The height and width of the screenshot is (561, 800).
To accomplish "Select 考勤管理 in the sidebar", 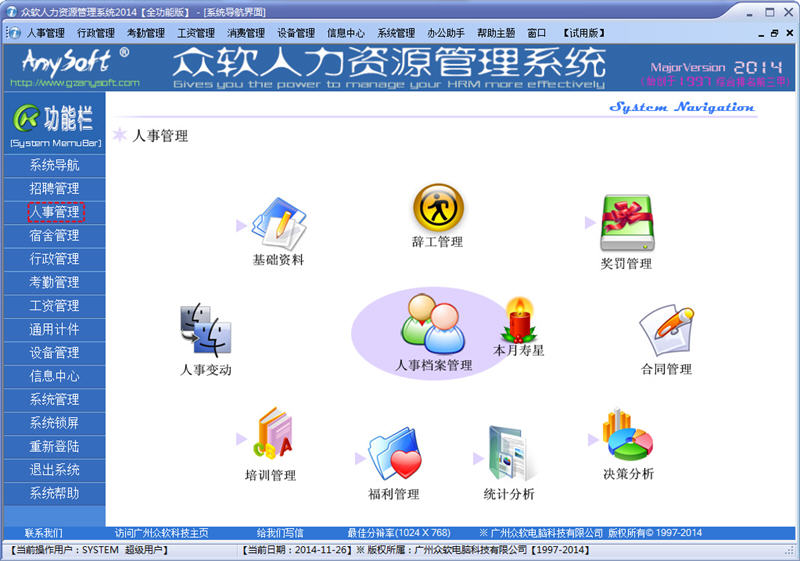I will pos(54,283).
